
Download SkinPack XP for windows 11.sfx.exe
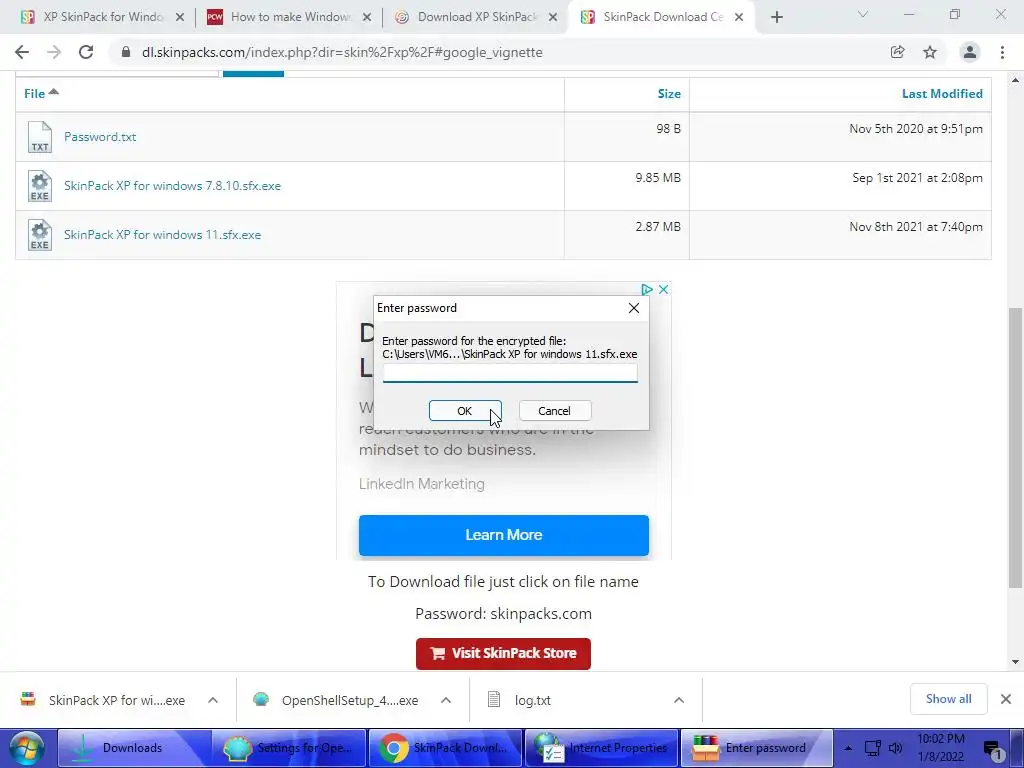(162, 234)
